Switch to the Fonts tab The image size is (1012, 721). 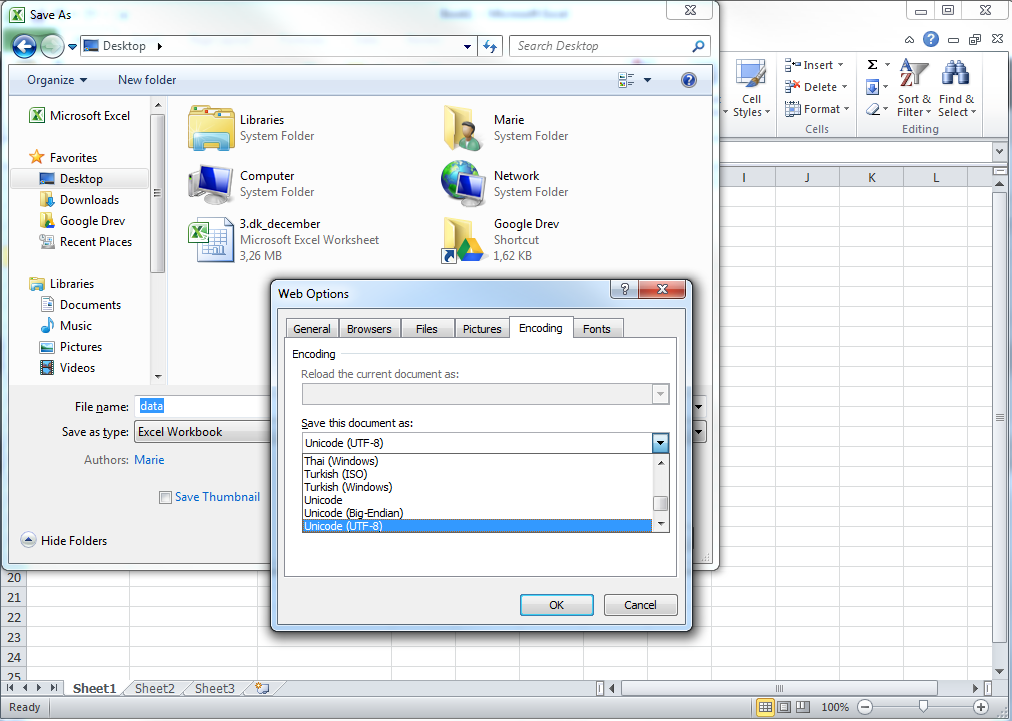[x=597, y=329]
